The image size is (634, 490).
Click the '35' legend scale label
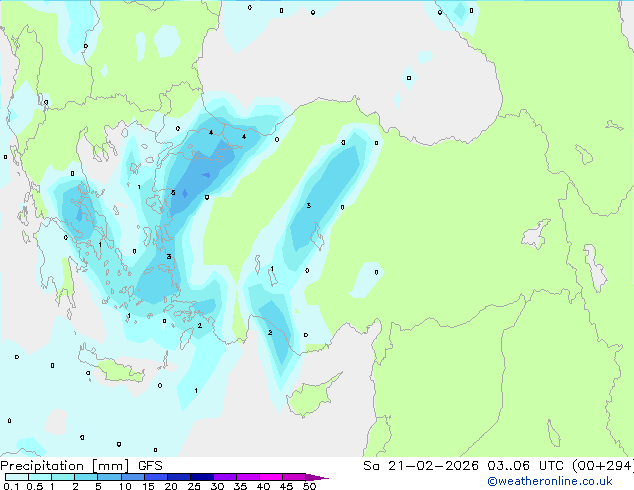coord(240,486)
